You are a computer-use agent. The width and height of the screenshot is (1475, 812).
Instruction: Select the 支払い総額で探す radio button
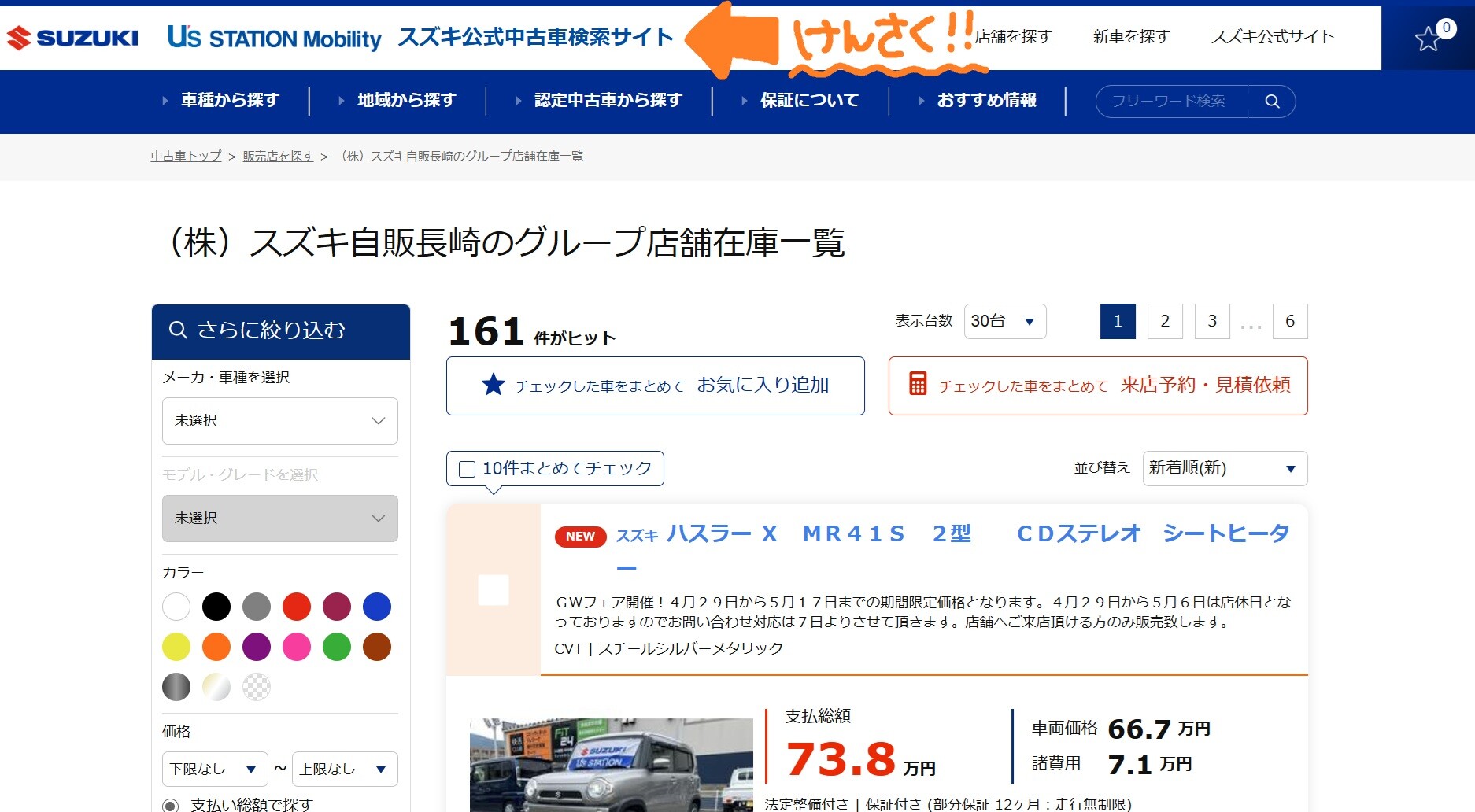[x=170, y=805]
